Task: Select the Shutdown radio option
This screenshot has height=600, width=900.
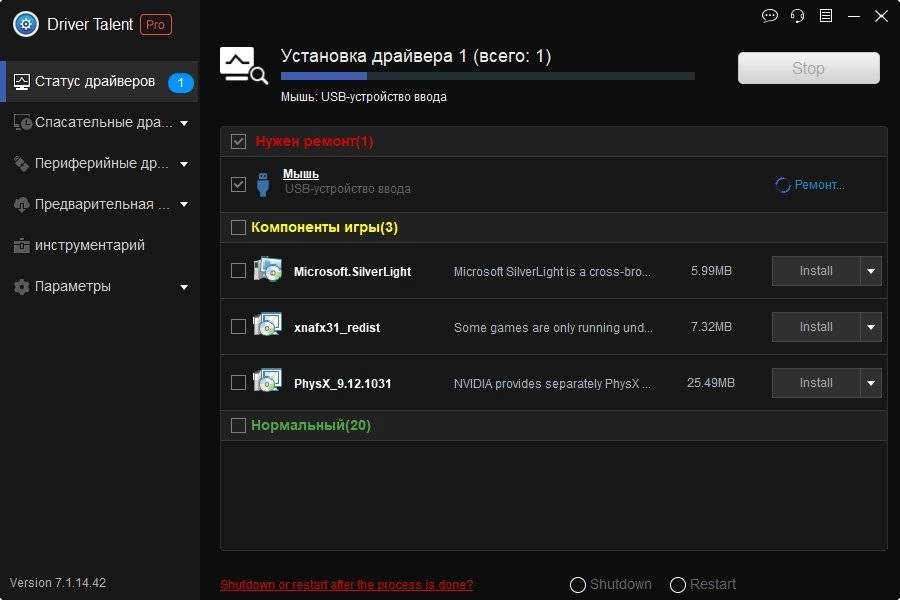Action: click(x=577, y=584)
